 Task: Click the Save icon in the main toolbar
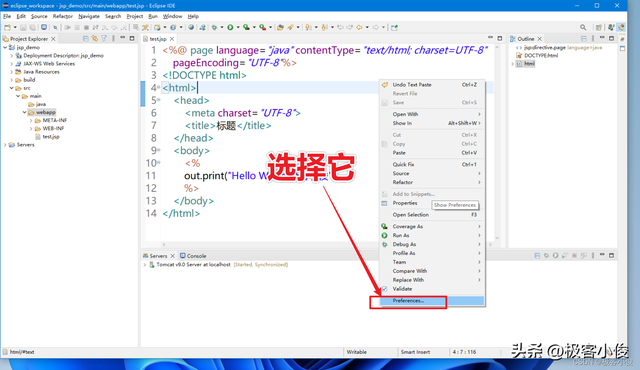(x=23, y=27)
